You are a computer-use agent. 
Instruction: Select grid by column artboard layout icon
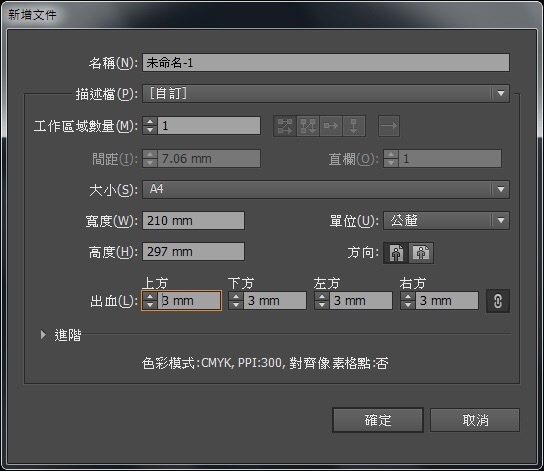point(308,126)
